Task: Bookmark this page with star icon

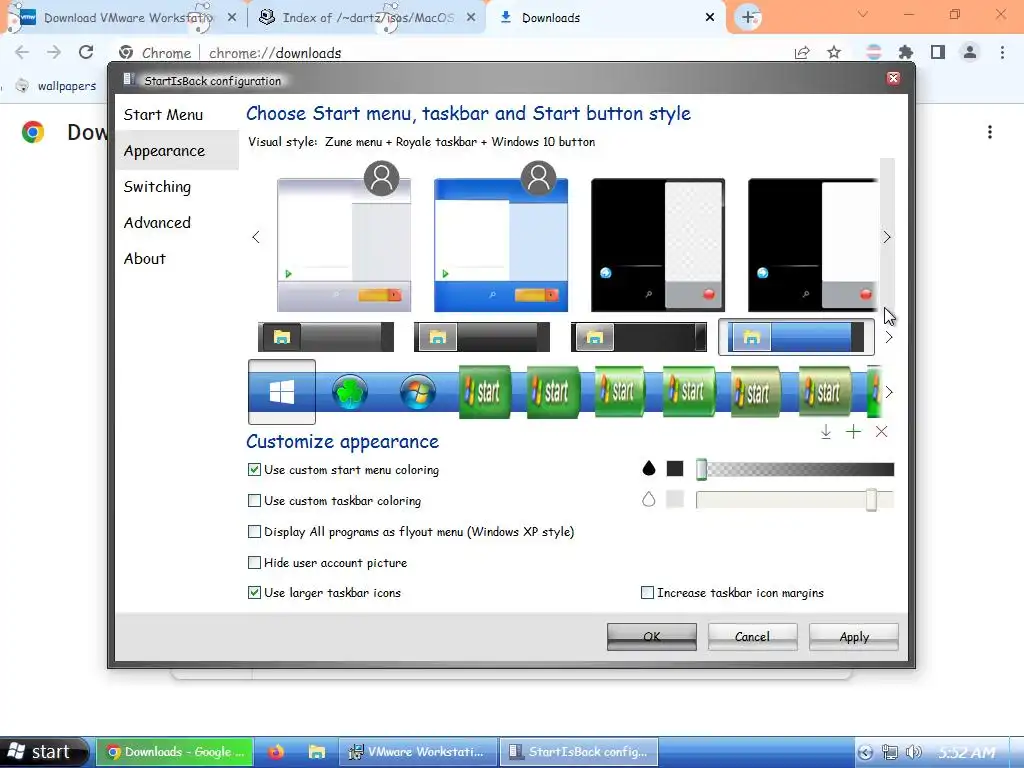Action: pyautogui.click(x=834, y=52)
